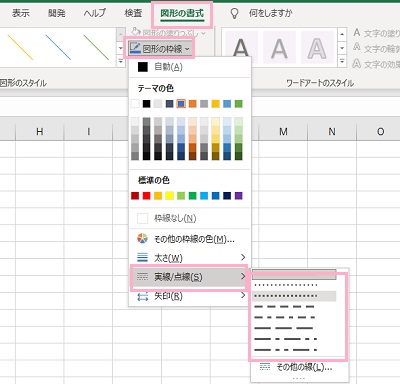Click the 何をしますか search box
This screenshot has height=384, width=400.
[x=270, y=13]
